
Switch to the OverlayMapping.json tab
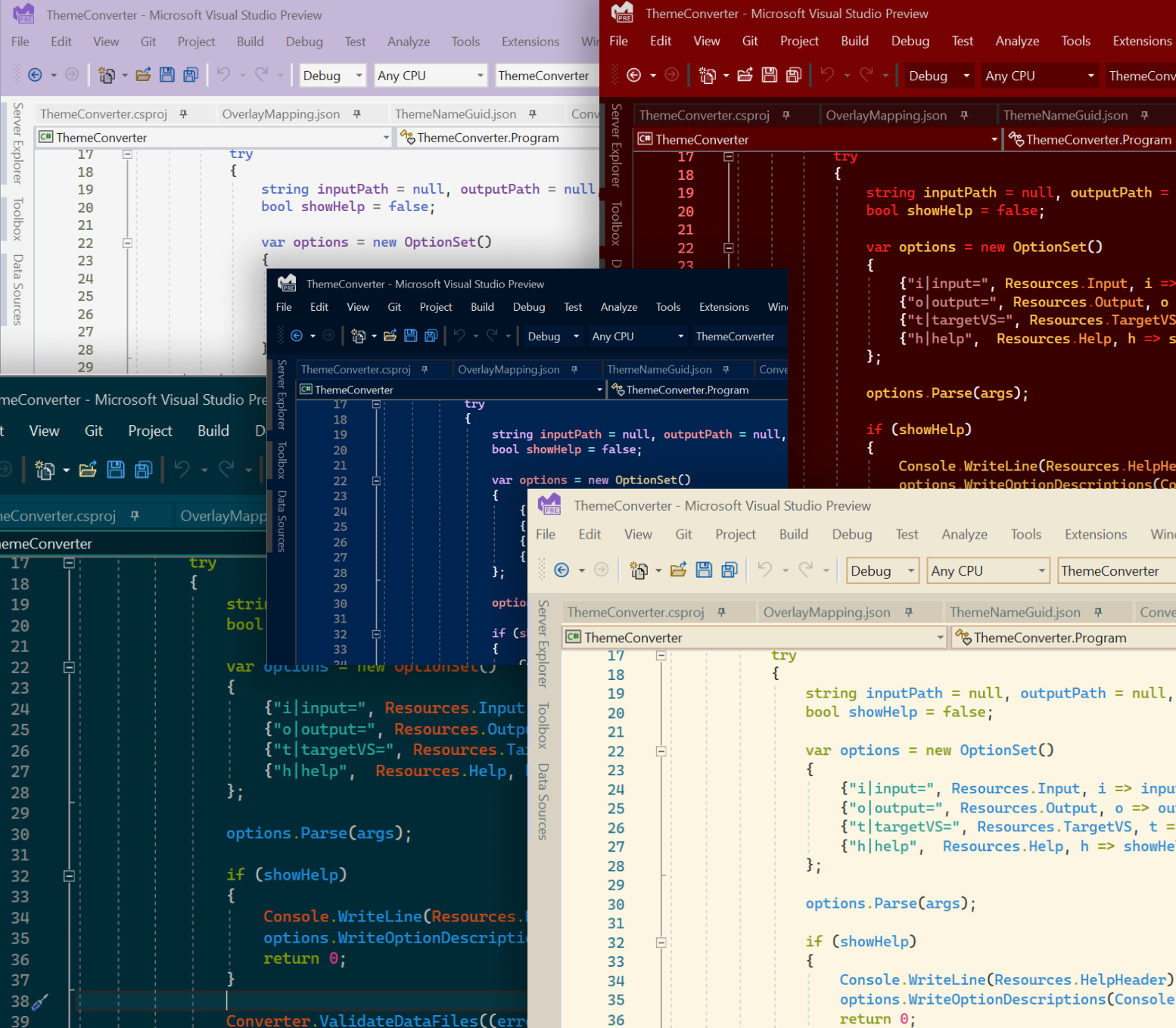click(x=827, y=612)
